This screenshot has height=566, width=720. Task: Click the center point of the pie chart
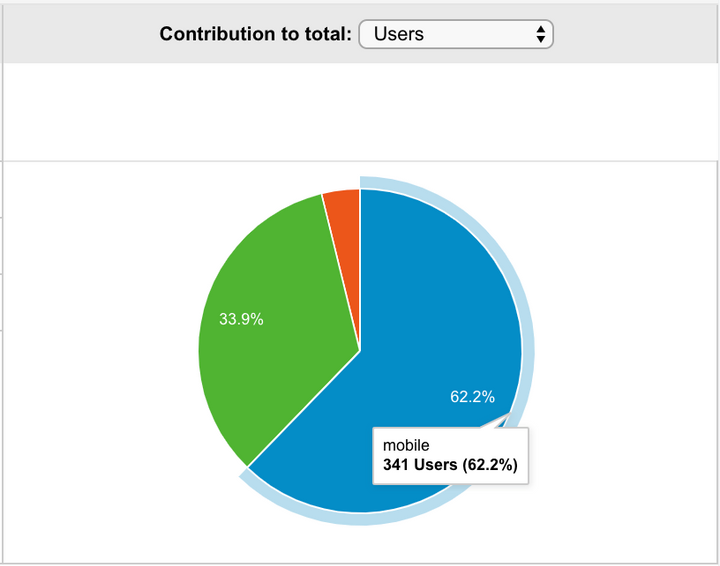(360, 350)
